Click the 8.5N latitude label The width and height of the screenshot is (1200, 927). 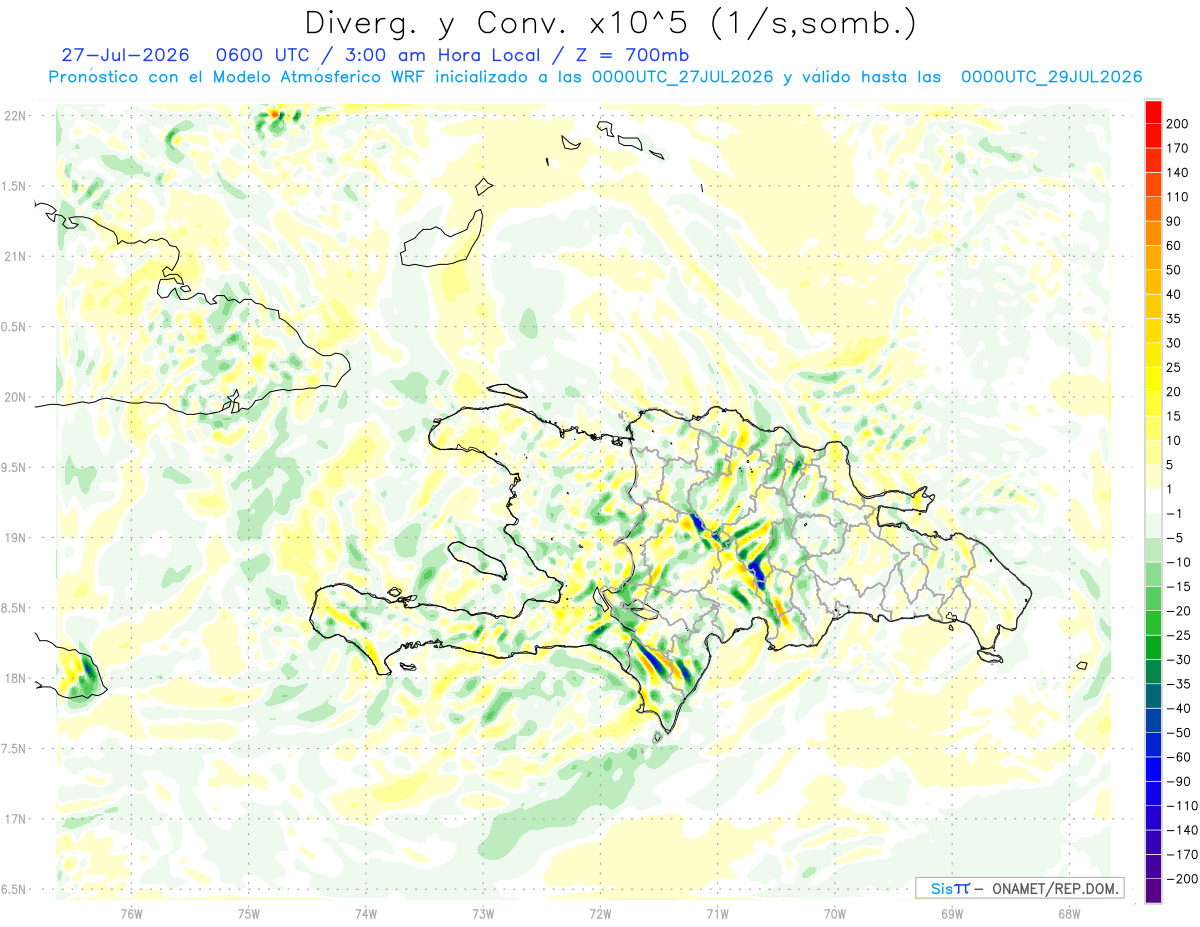click(13, 608)
